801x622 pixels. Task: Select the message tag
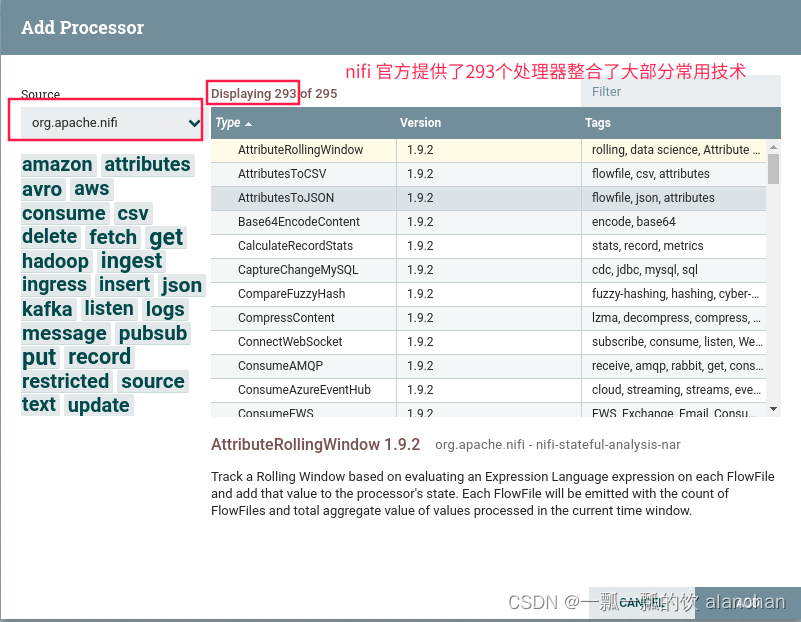point(64,333)
